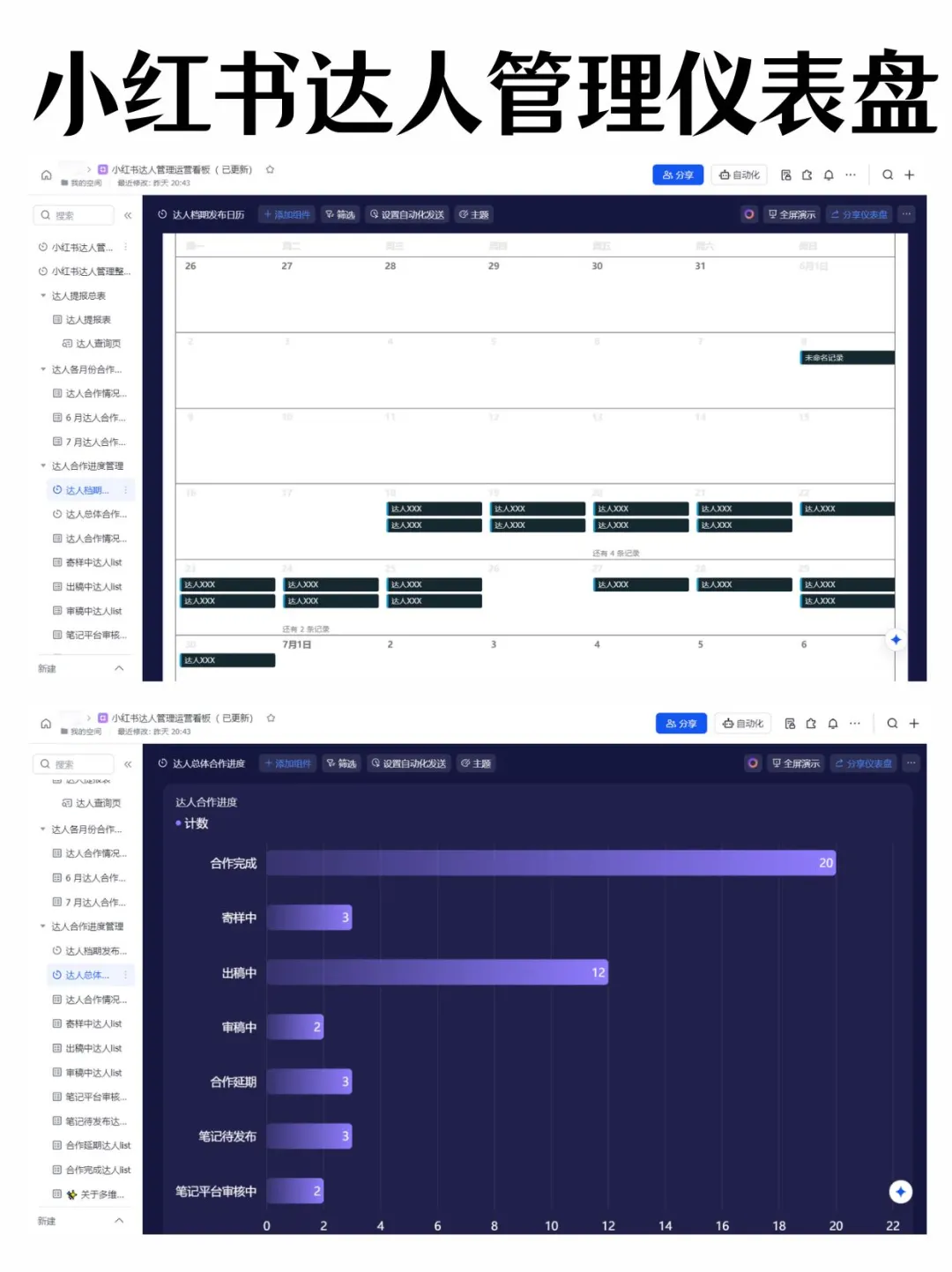The width and height of the screenshot is (952, 1272).
Task: Open 出稿中达人list in calendar window sidebar
Action: [x=87, y=587]
